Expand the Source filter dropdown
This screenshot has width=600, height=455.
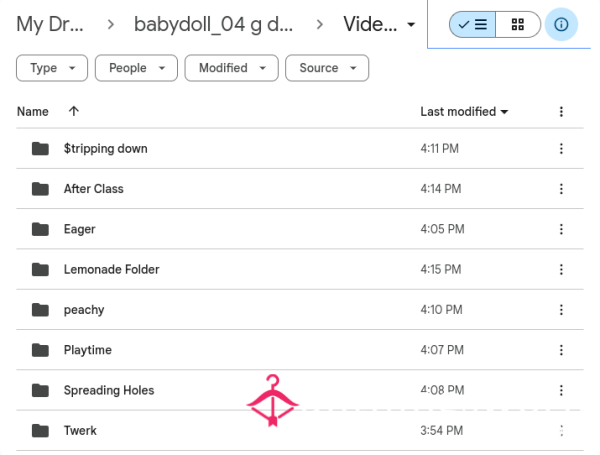[327, 68]
